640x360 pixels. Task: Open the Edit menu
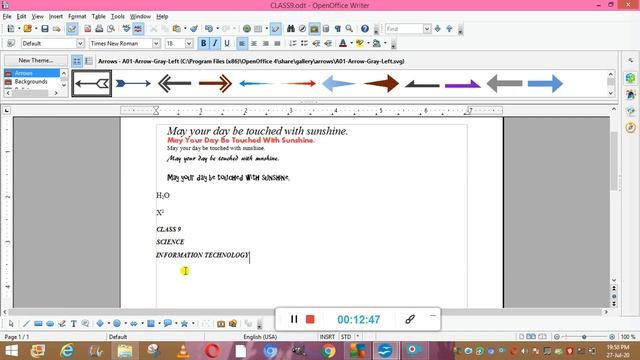[21, 16]
